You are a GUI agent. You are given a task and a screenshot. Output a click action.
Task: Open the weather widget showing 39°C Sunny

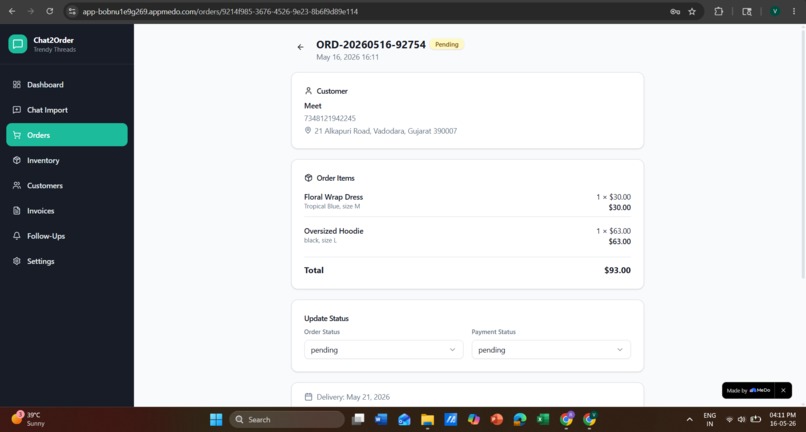pos(28,419)
